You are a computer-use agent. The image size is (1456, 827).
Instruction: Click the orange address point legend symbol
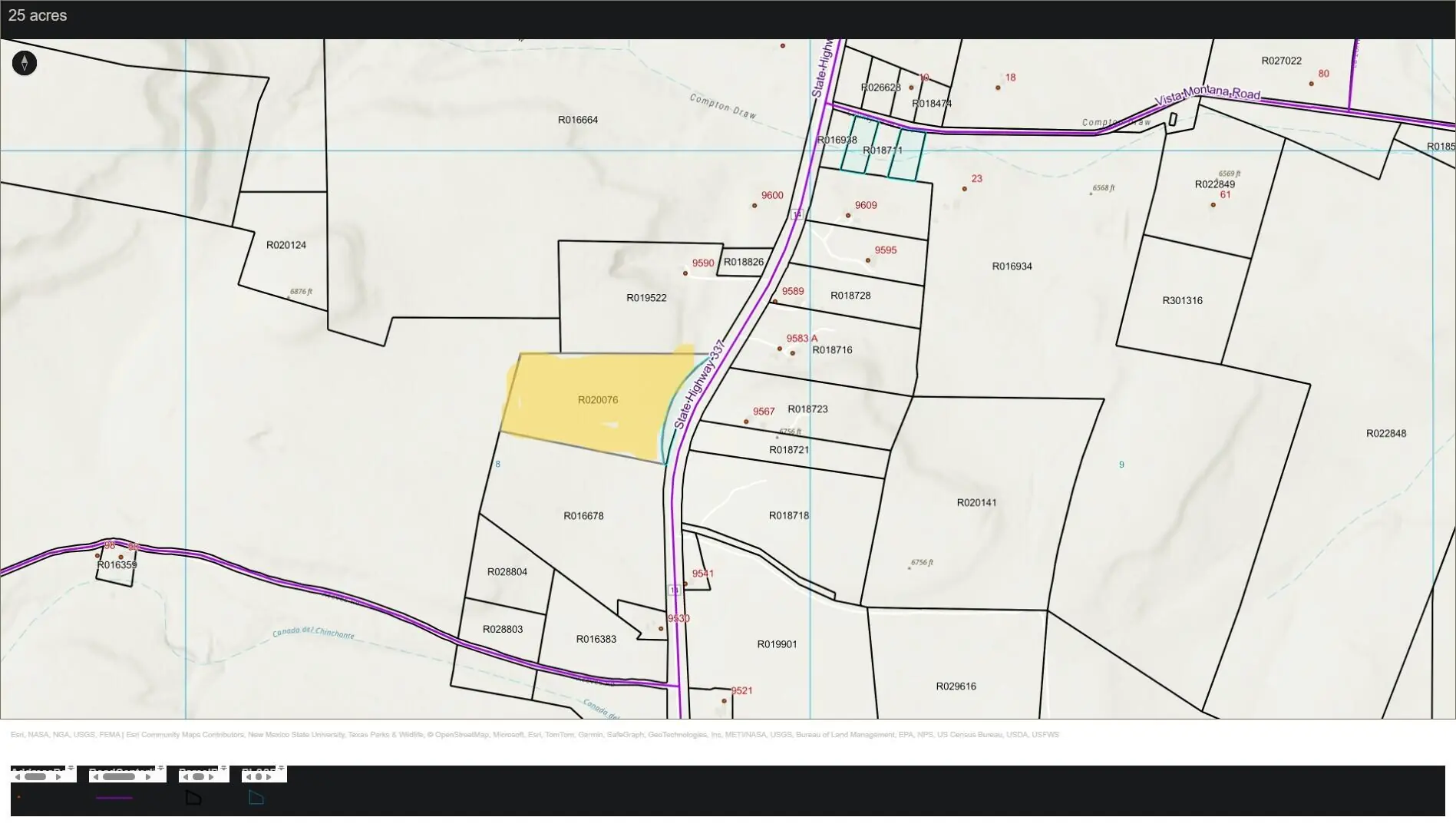click(x=18, y=798)
